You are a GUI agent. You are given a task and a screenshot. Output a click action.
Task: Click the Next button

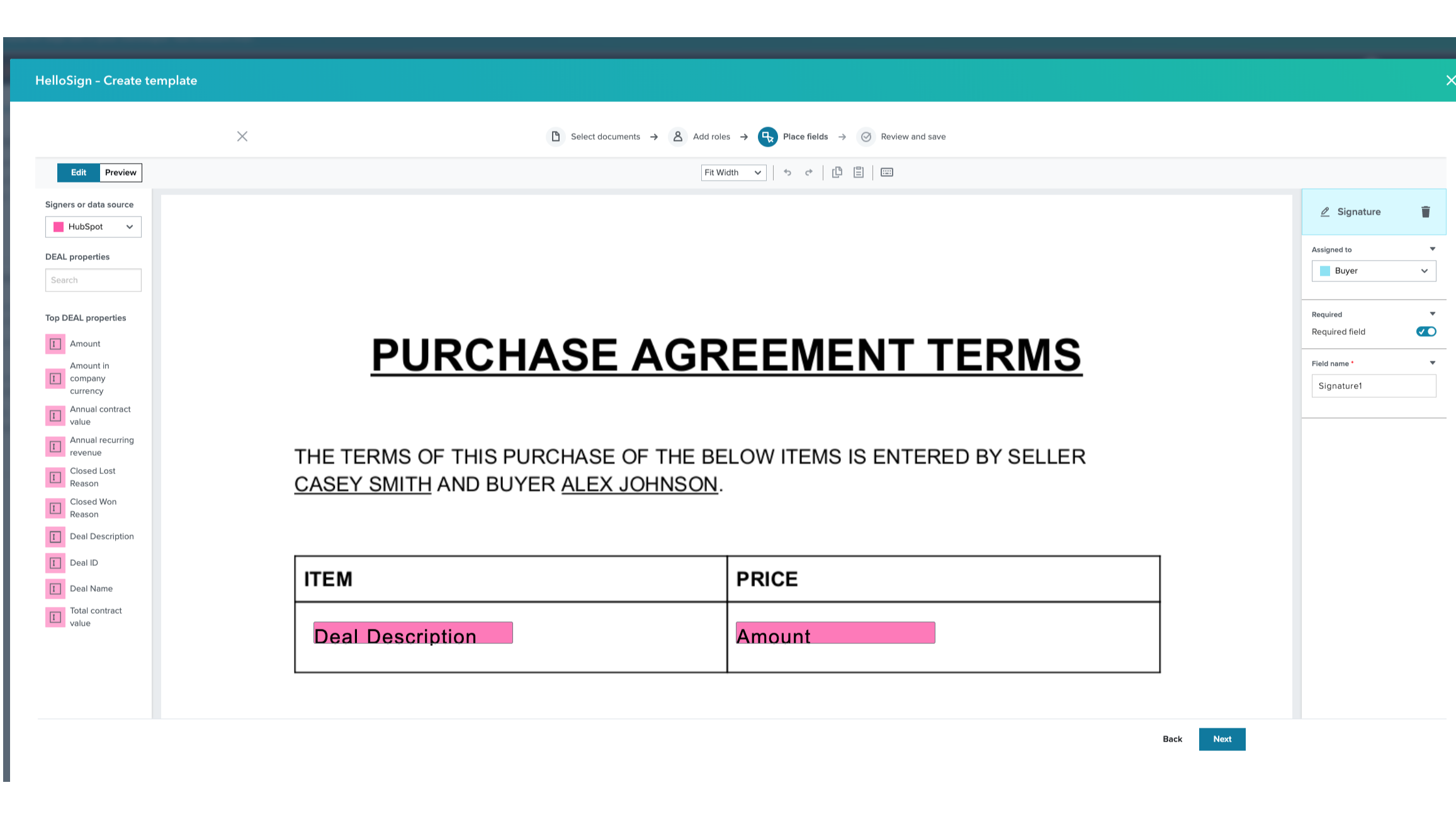tap(1222, 739)
